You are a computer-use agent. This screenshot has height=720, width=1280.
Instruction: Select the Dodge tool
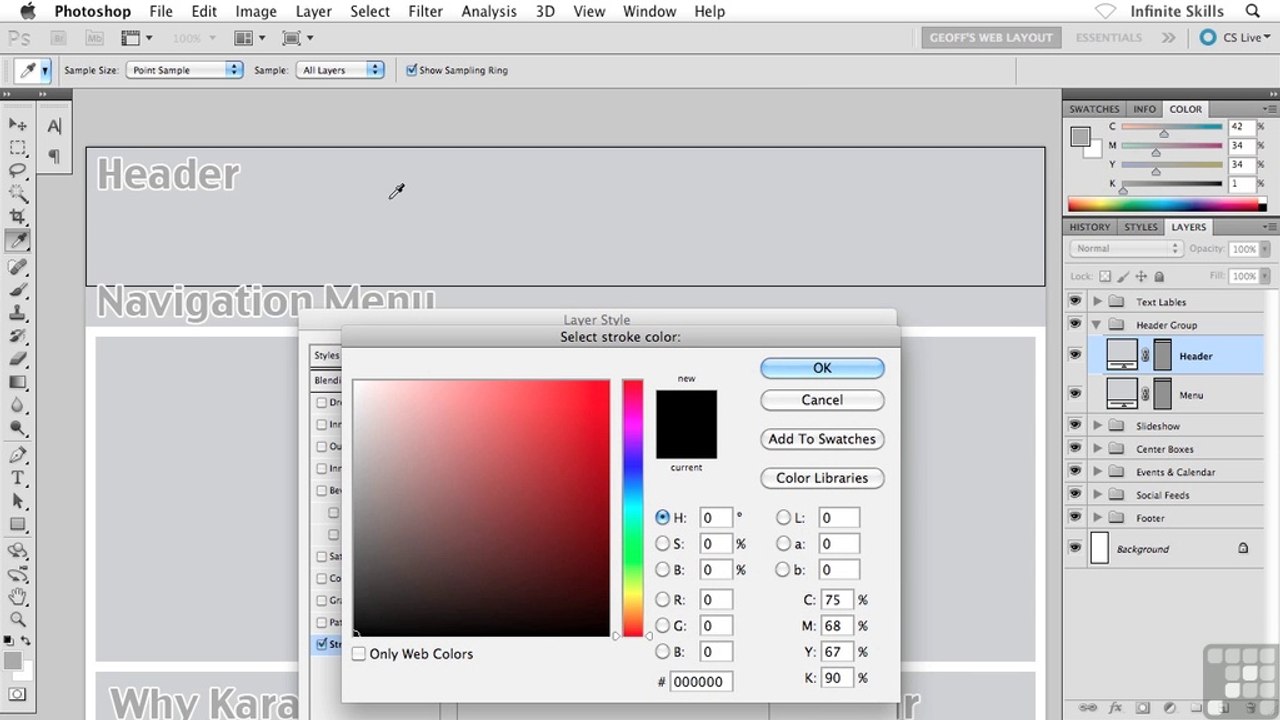pyautogui.click(x=18, y=427)
